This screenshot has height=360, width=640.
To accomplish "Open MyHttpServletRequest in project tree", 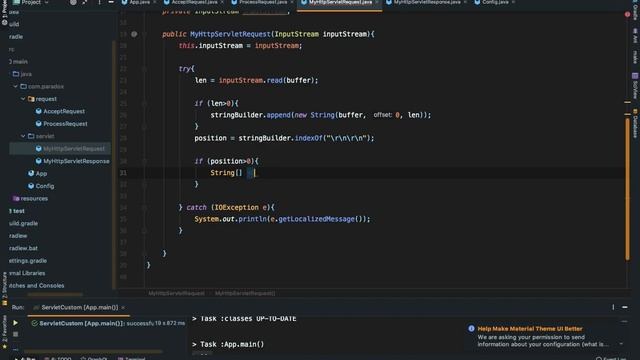I will tap(74, 149).
